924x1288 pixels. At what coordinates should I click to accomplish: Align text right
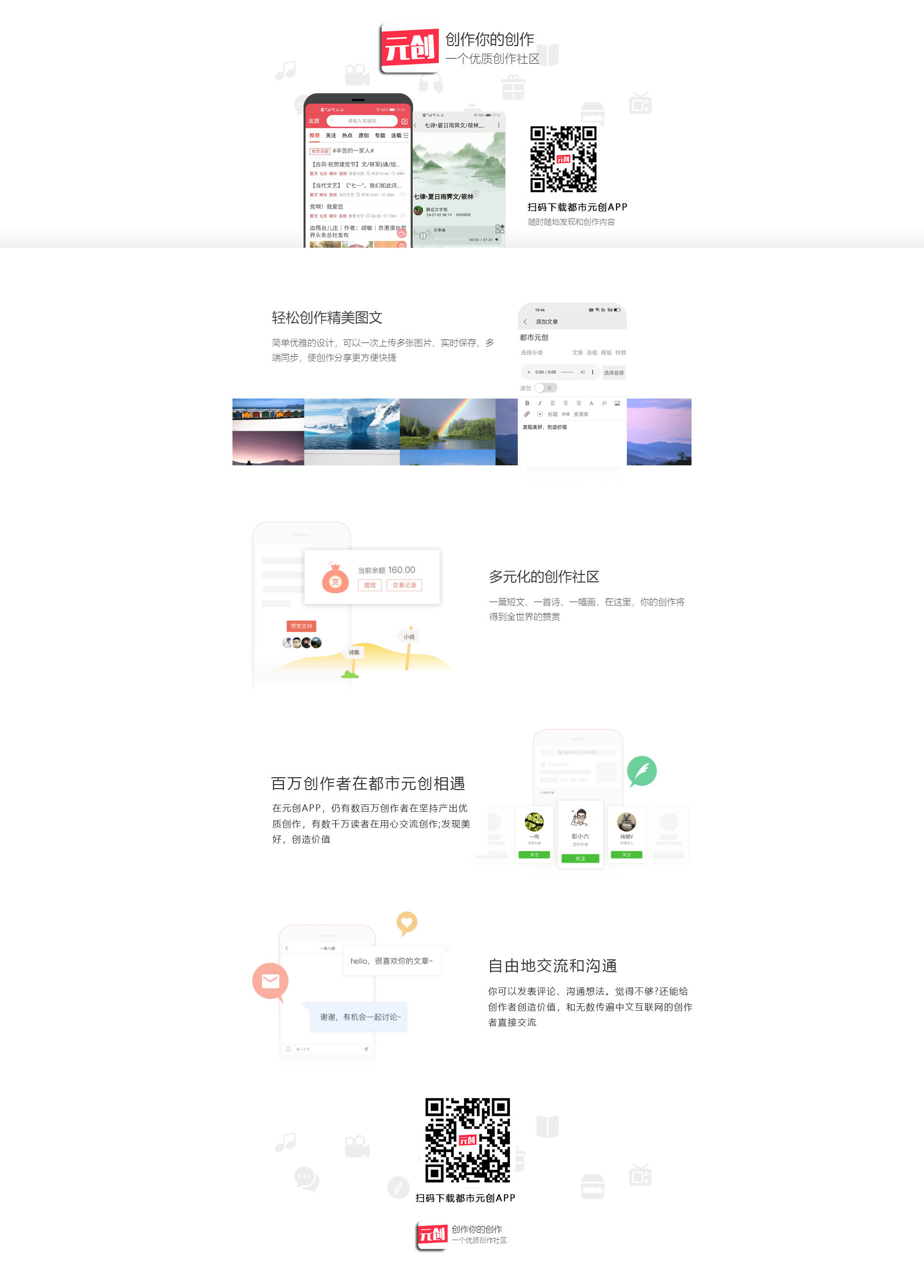[578, 403]
